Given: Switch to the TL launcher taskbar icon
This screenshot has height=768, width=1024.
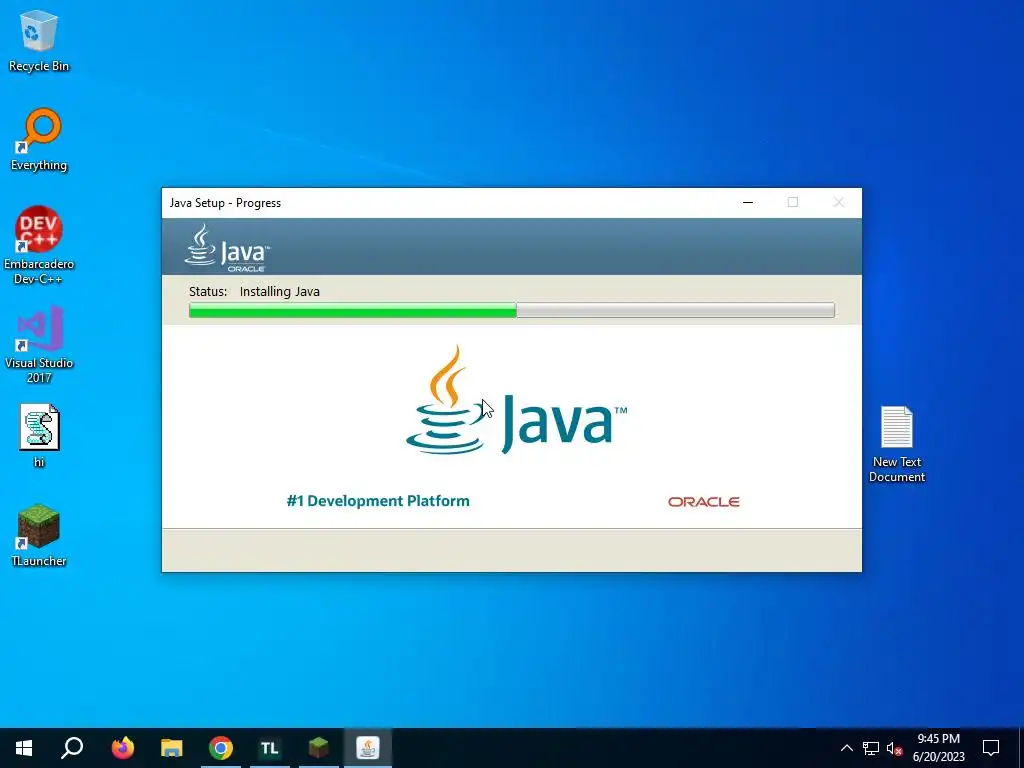Looking at the screenshot, I should pyautogui.click(x=270, y=748).
